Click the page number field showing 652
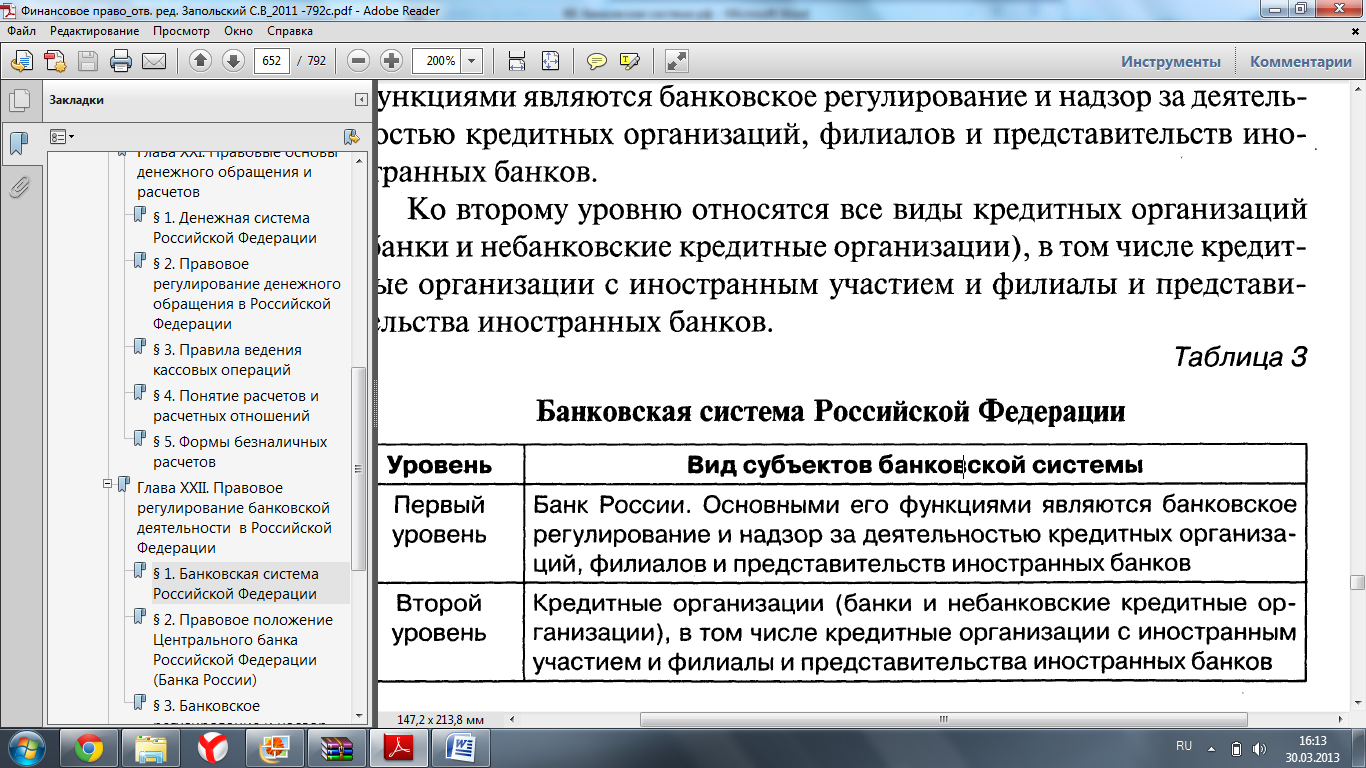The width and height of the screenshot is (1366, 768). (272, 61)
